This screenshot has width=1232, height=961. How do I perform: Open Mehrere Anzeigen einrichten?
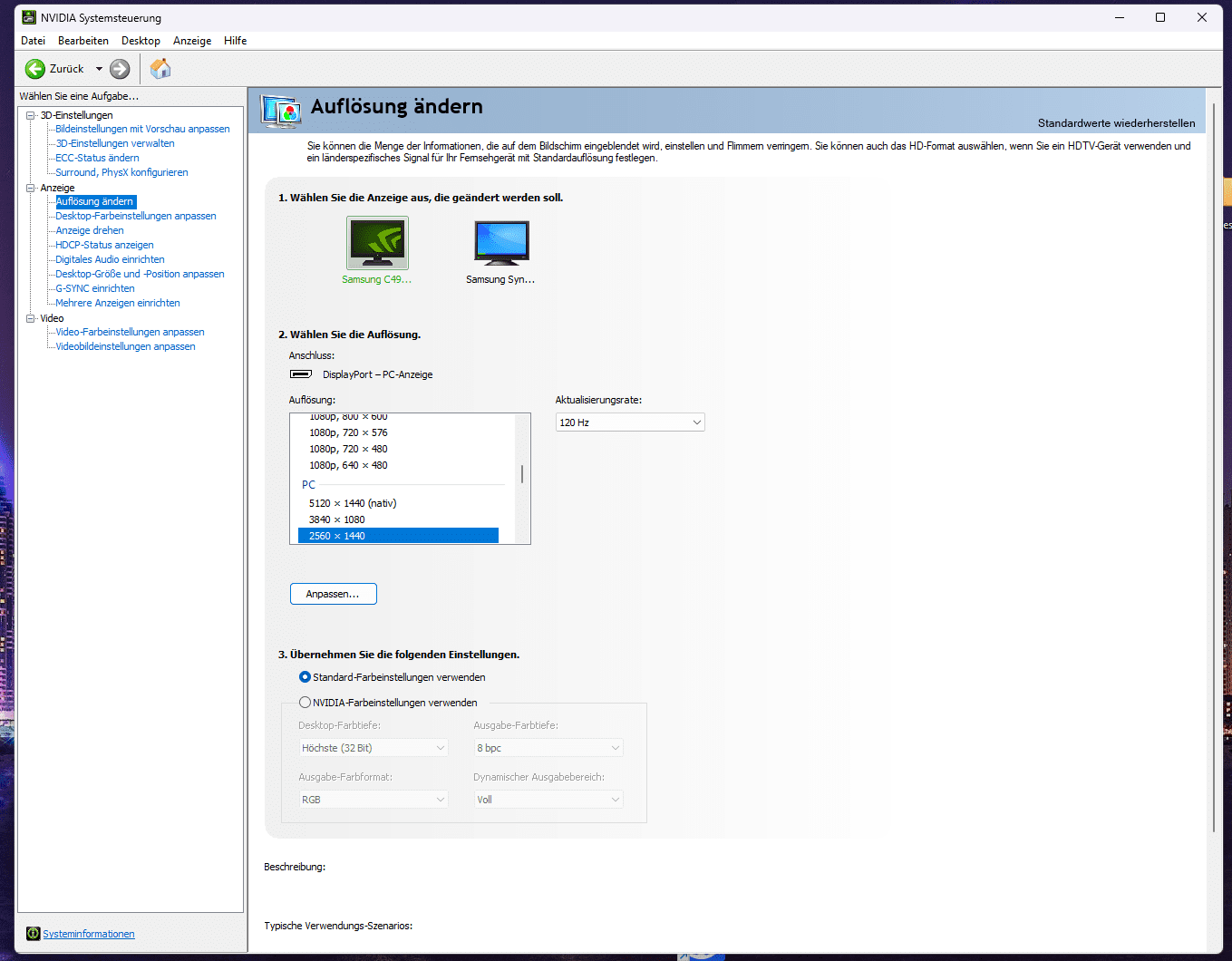click(x=118, y=303)
